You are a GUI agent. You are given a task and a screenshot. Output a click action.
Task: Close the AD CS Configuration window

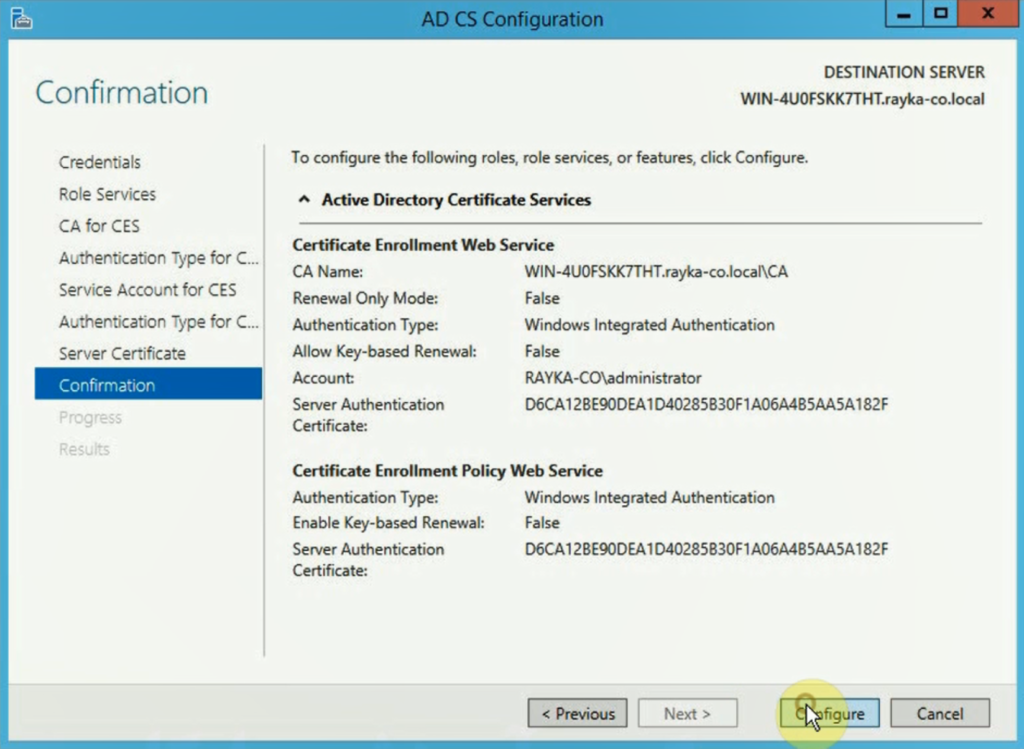988,14
